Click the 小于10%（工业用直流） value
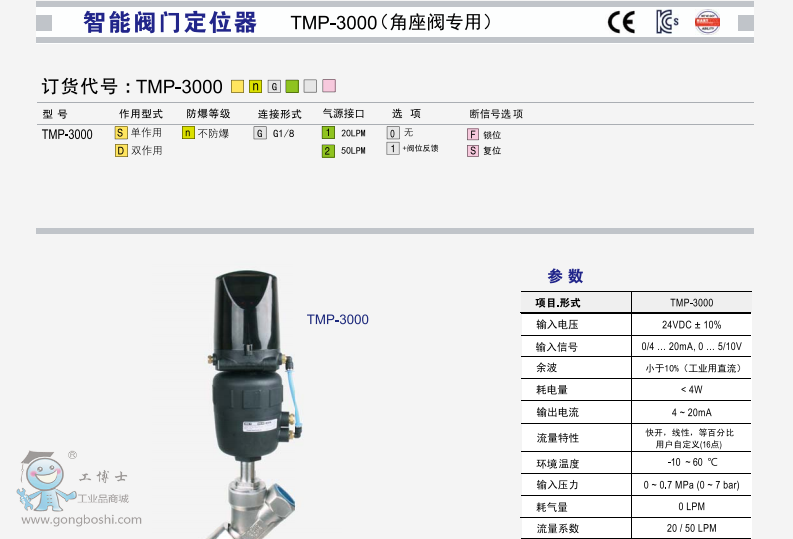Screen dimensions: 793x539 coord(693,368)
